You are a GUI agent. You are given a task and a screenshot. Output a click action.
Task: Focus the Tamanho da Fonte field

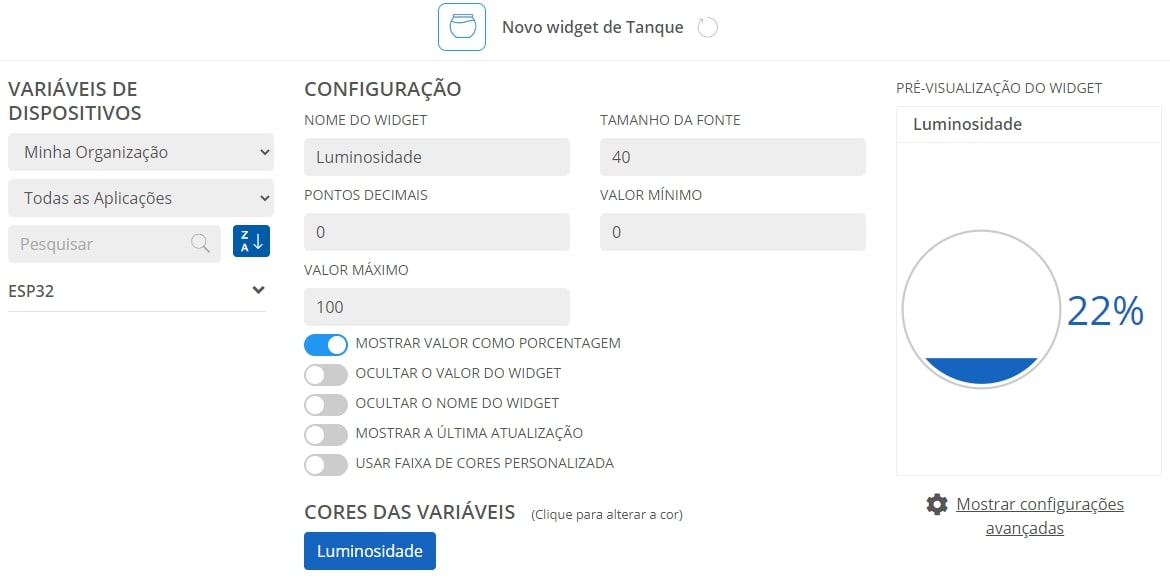click(733, 157)
